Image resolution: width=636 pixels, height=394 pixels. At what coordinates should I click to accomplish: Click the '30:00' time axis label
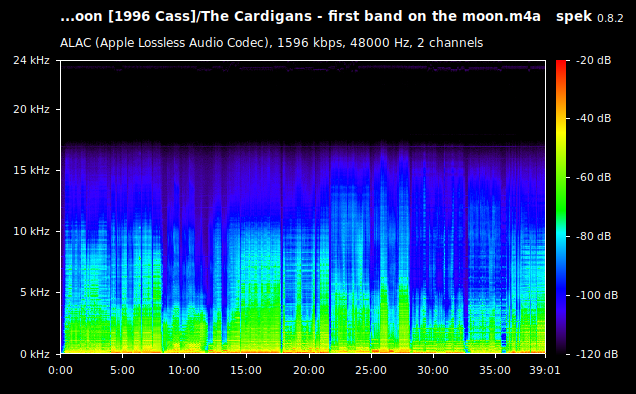coord(433,370)
